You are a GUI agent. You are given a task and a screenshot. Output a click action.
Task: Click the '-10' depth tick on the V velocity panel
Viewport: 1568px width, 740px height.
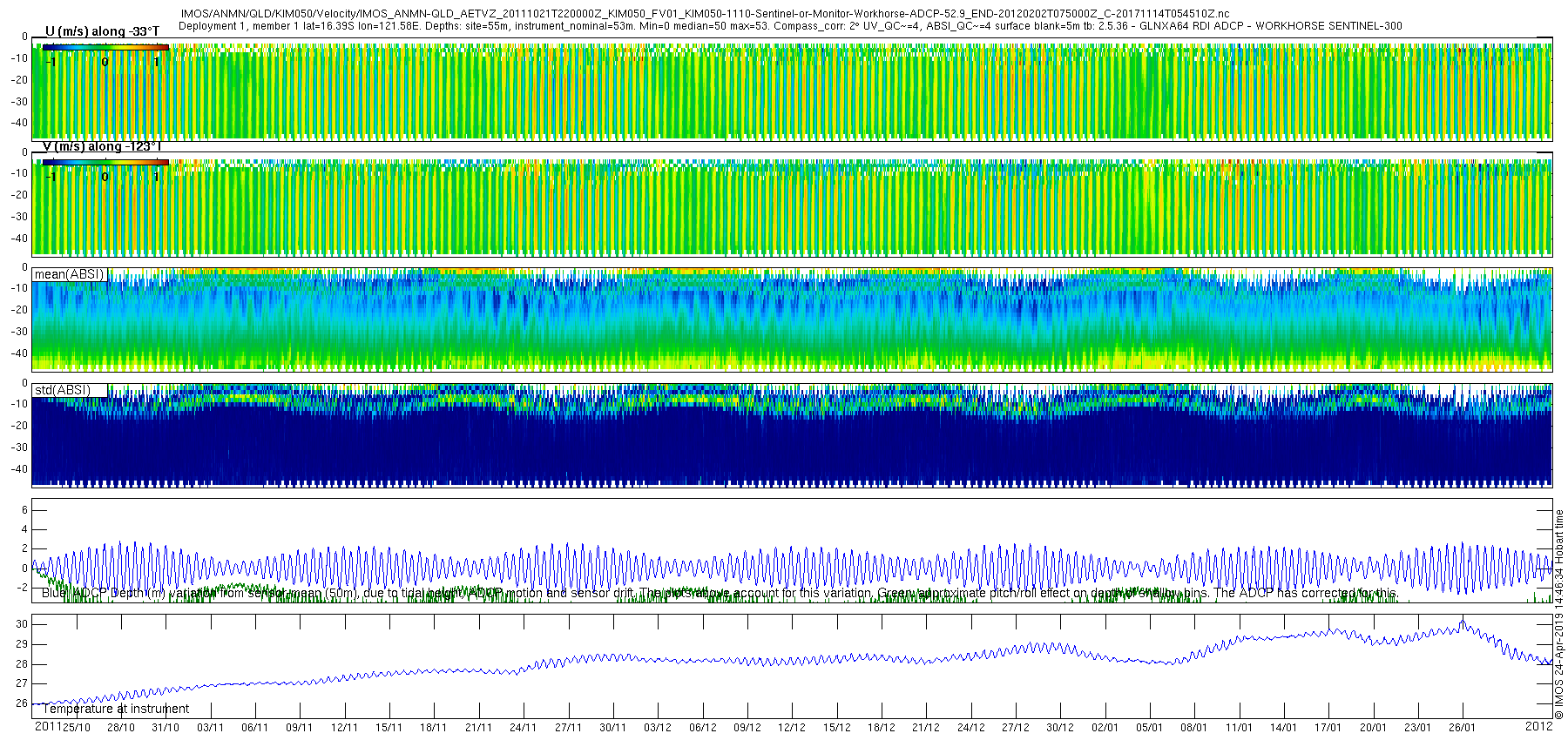pyautogui.click(x=18, y=173)
